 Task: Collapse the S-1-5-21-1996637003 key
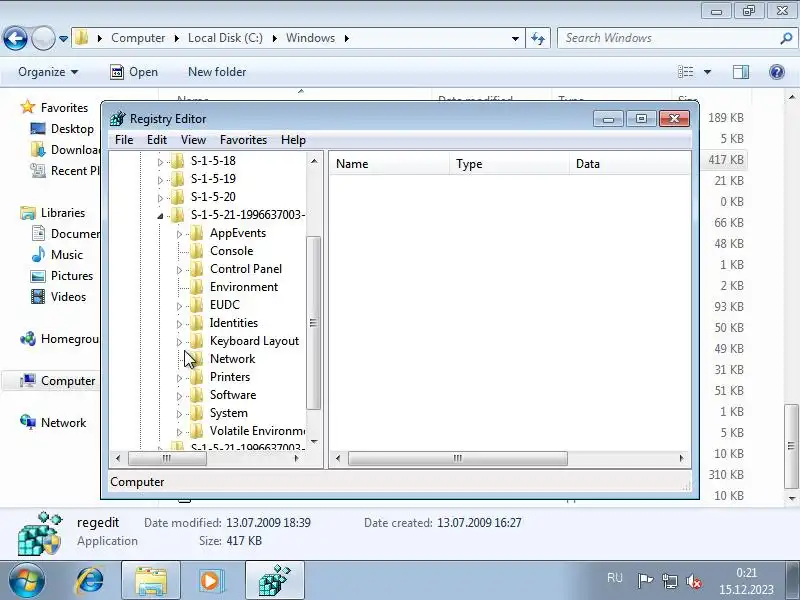coord(160,216)
